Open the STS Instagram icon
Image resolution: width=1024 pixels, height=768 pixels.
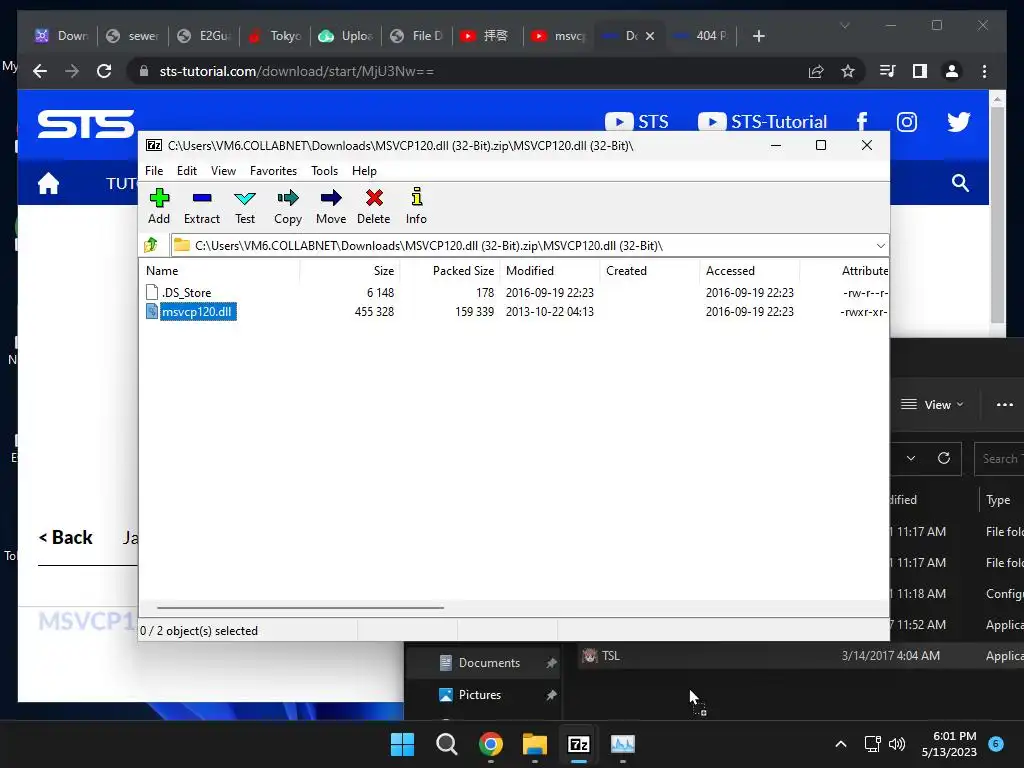pos(906,121)
